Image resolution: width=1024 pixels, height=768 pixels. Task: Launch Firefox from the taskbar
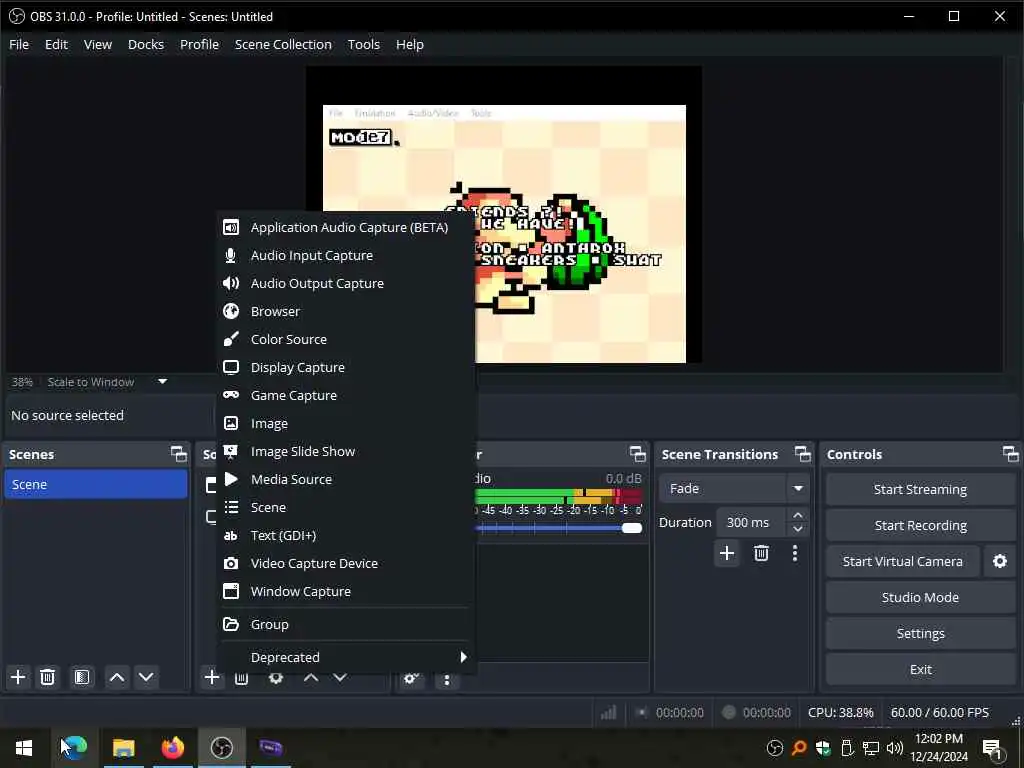pyautogui.click(x=172, y=748)
